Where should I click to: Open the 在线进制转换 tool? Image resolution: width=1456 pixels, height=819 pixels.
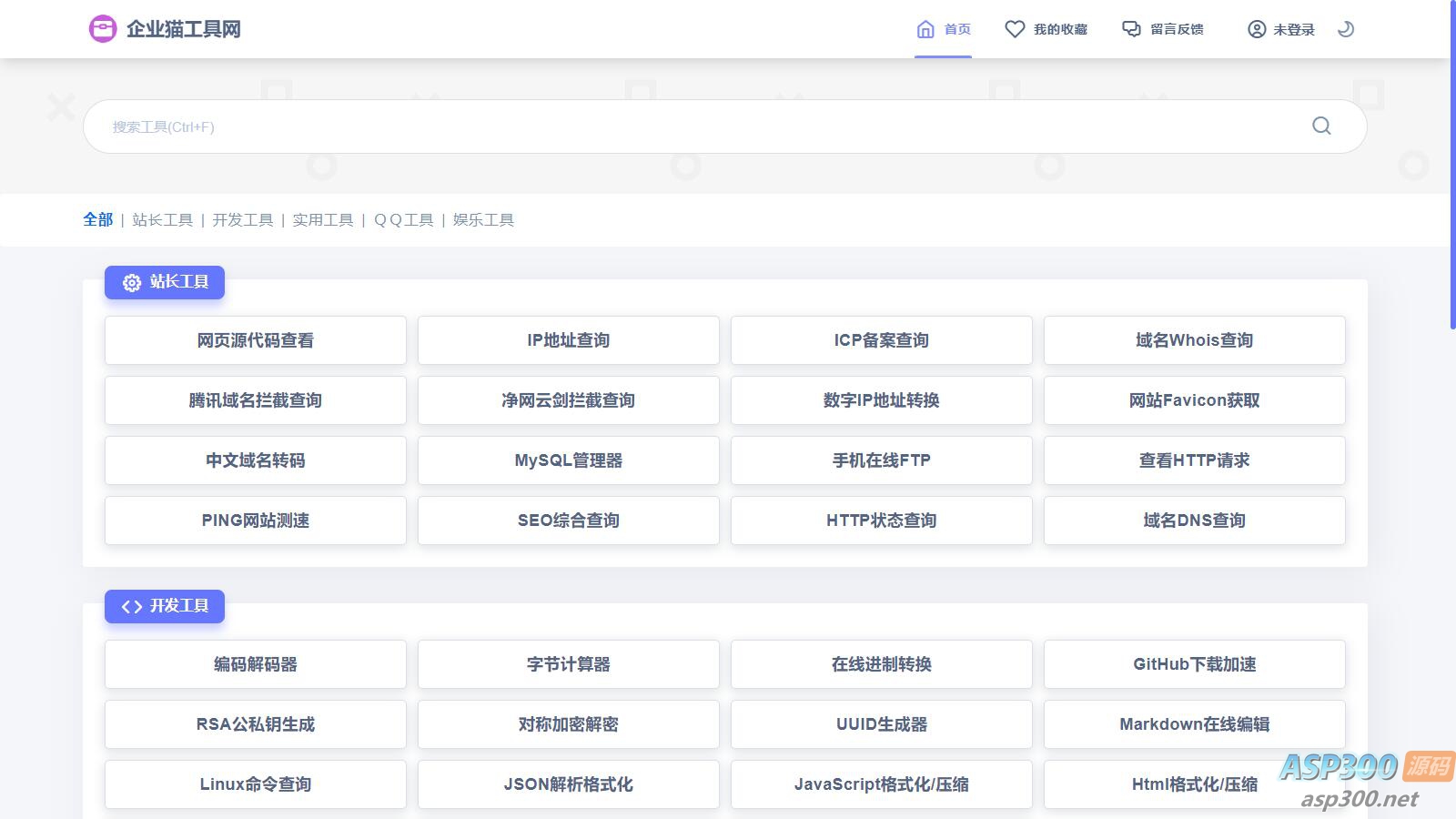coord(882,664)
